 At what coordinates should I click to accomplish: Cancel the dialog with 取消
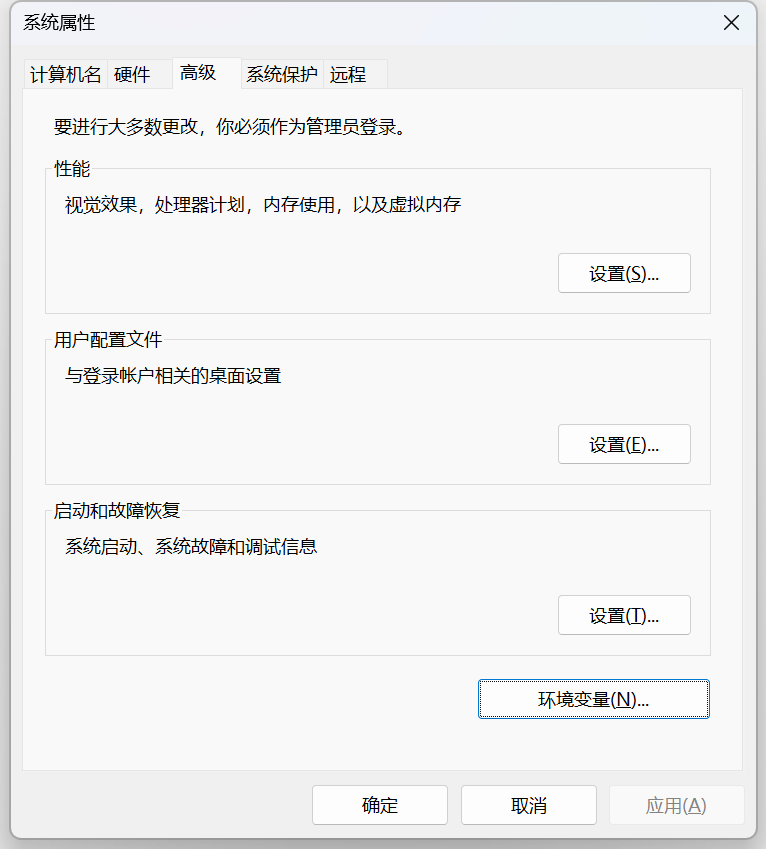pos(529,805)
